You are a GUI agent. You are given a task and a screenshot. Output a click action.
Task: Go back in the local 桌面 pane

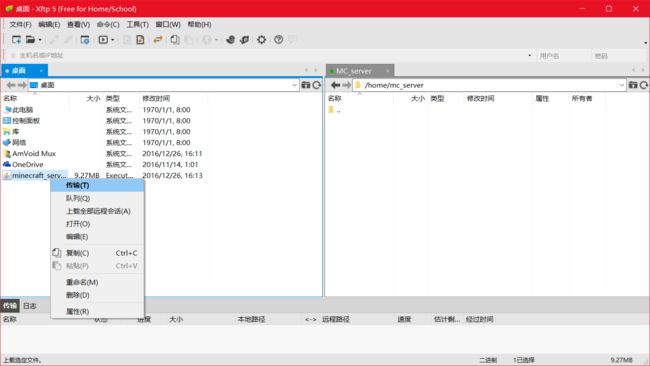pyautogui.click(x=11, y=85)
